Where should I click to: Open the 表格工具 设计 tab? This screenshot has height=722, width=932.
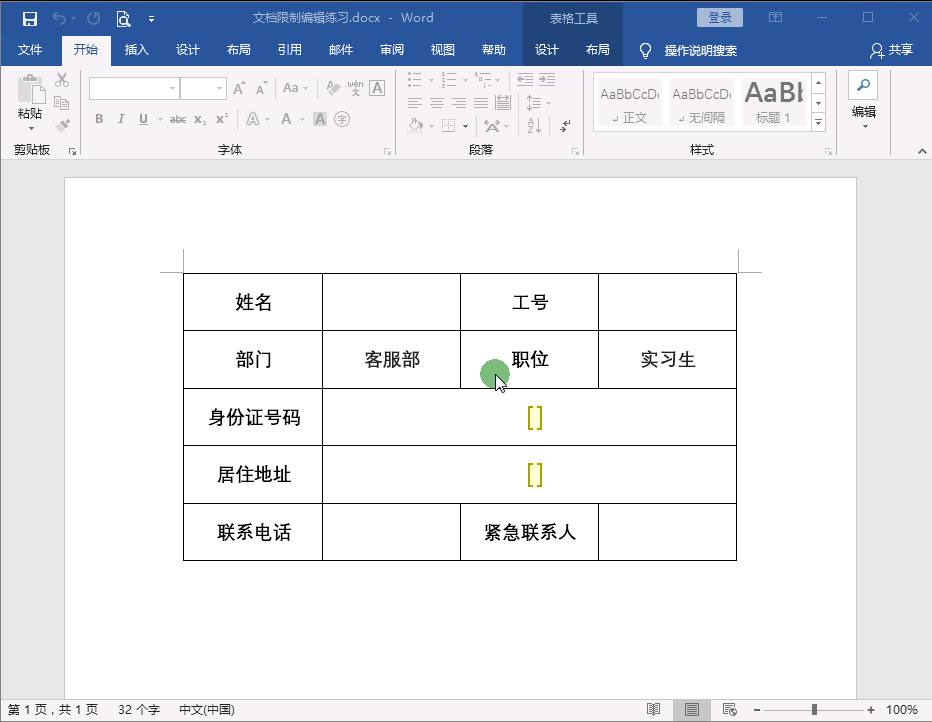546,48
